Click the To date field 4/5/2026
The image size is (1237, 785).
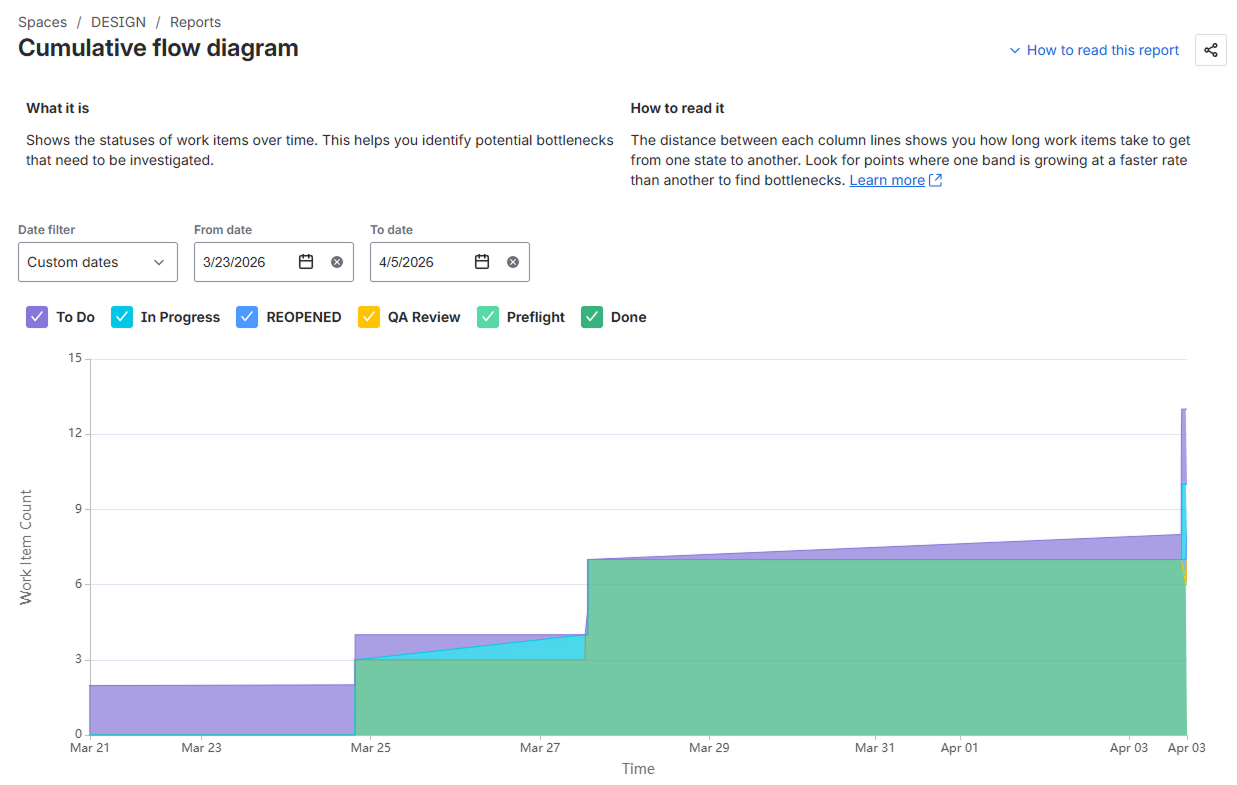click(450, 262)
